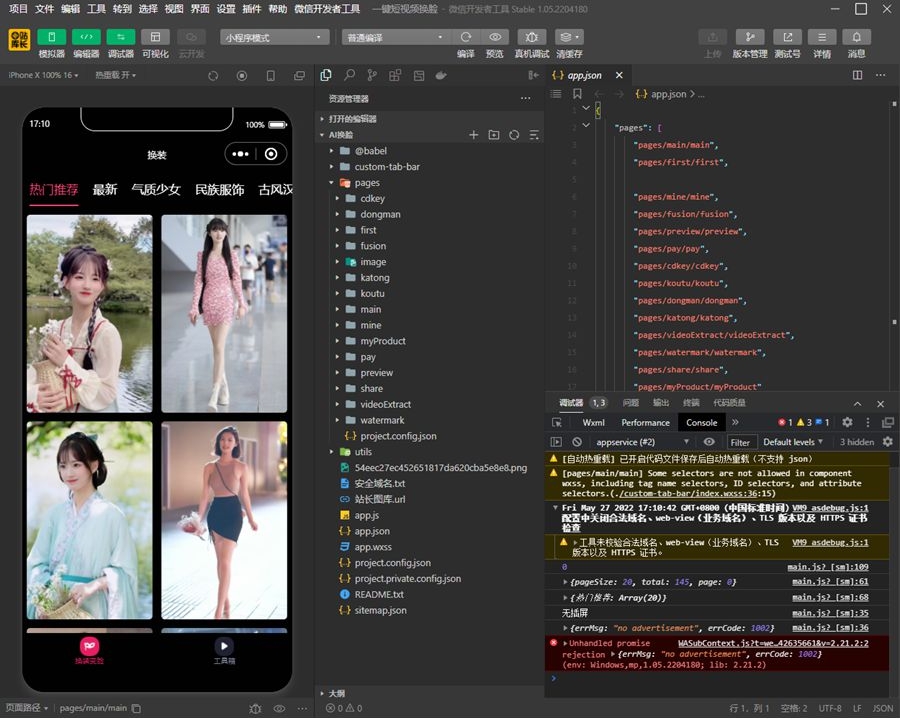Switch to the Wxml tab

[x=594, y=422]
